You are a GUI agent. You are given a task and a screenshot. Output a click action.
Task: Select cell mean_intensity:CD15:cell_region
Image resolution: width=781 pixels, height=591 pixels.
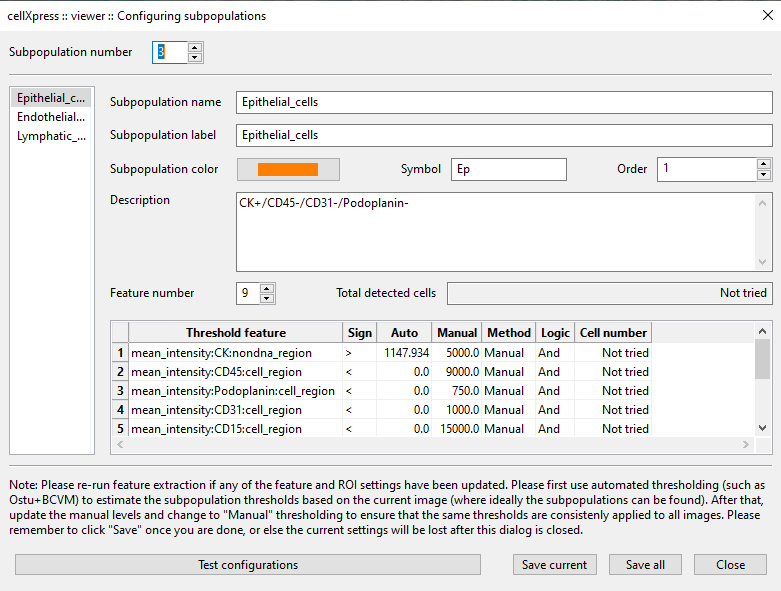pos(236,429)
